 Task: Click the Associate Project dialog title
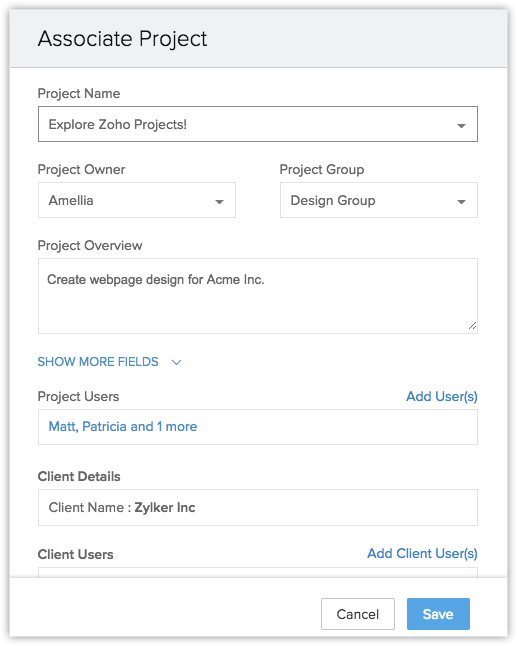point(122,39)
